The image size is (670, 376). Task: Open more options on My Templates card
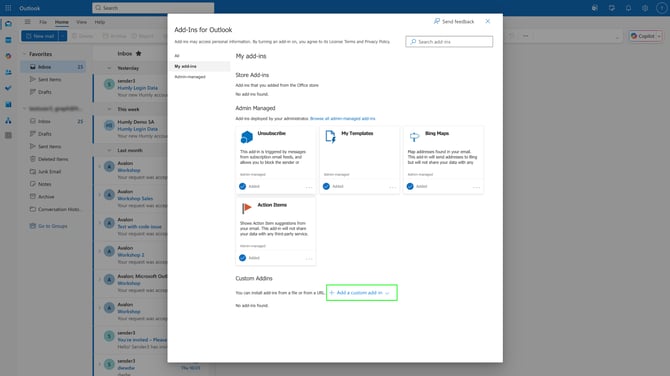392,187
